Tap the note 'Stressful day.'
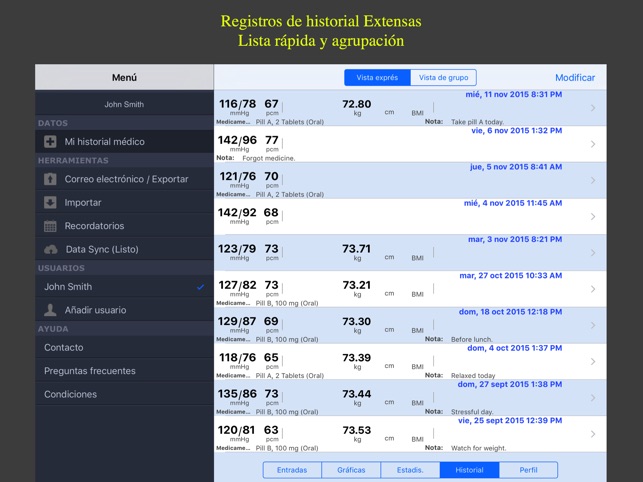The height and width of the screenshot is (482, 643). coord(472,412)
